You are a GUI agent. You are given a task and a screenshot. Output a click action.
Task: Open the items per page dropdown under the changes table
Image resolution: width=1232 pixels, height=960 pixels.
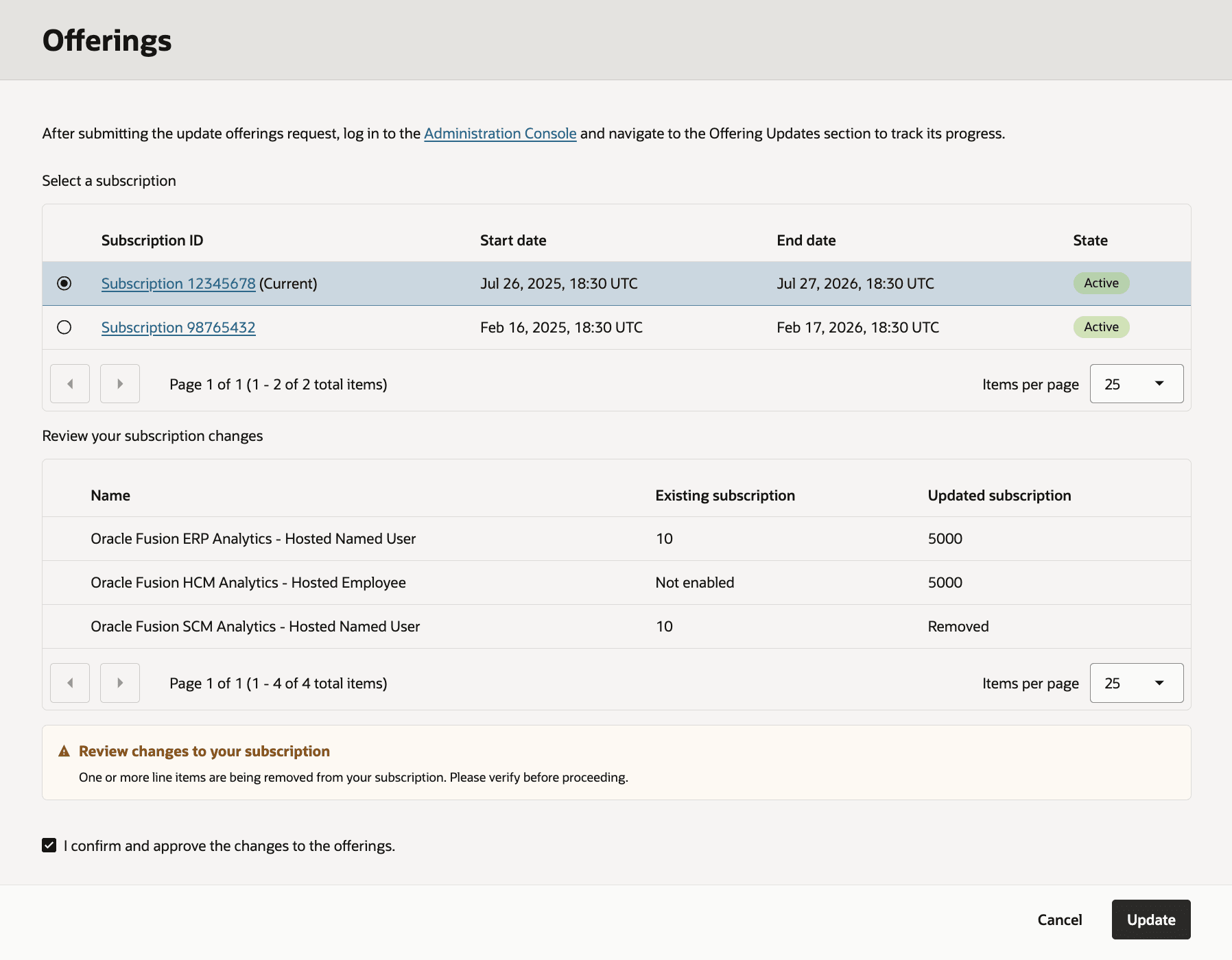(x=1136, y=682)
